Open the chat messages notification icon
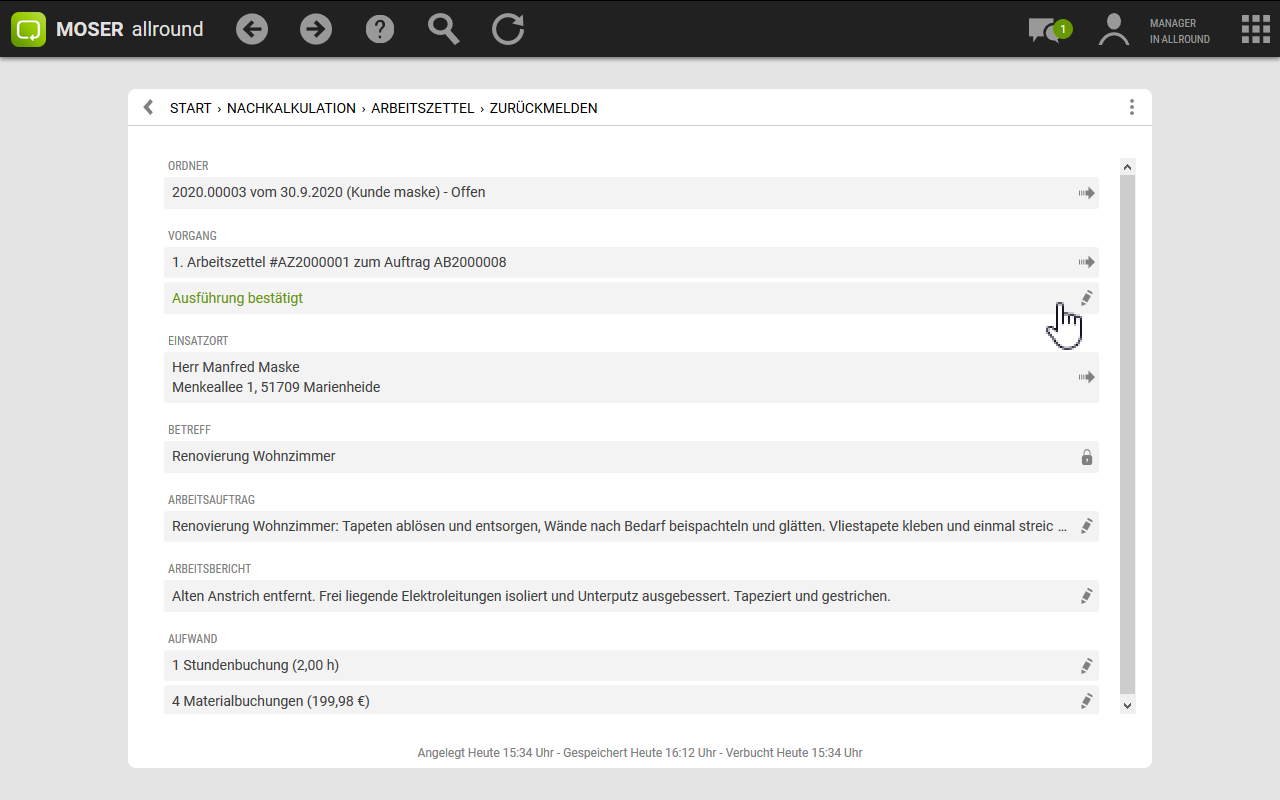 [x=1047, y=30]
